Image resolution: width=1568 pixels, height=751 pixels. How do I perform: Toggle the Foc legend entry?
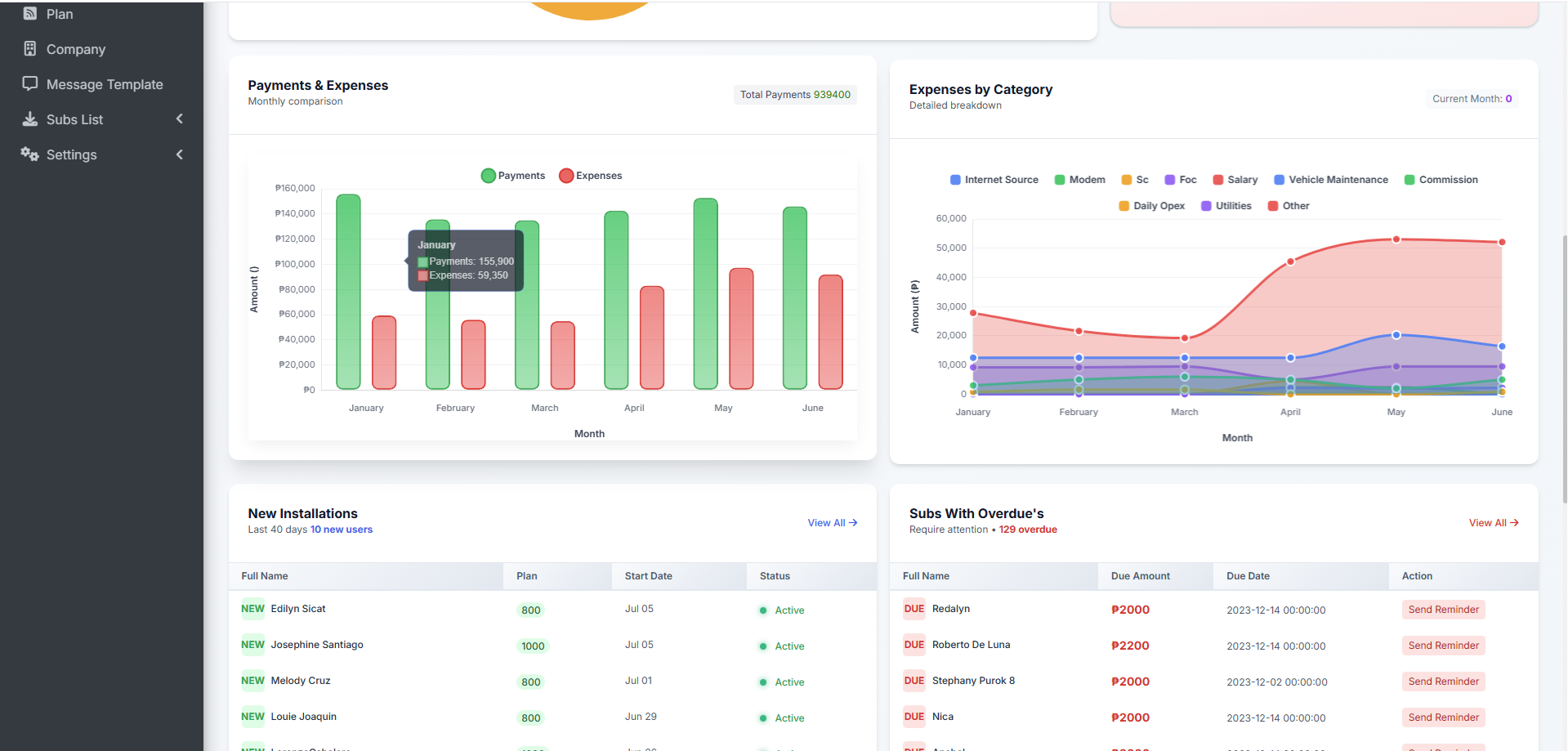click(x=1181, y=180)
